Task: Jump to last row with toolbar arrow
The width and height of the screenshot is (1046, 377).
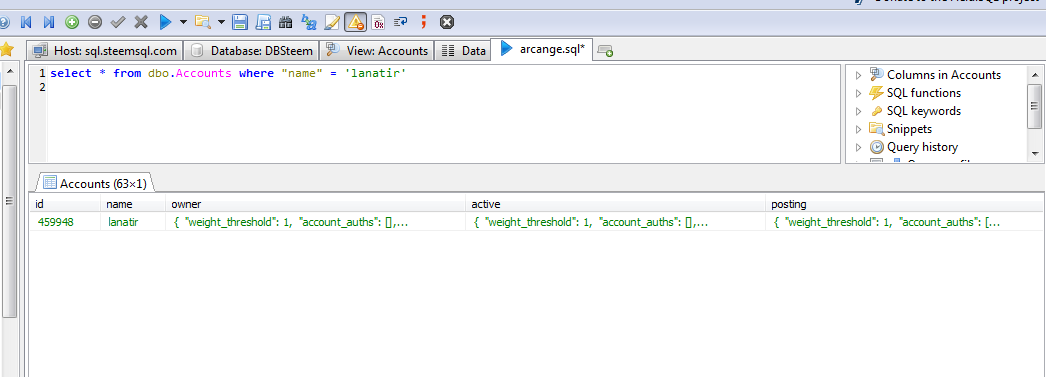Action: coord(49,22)
